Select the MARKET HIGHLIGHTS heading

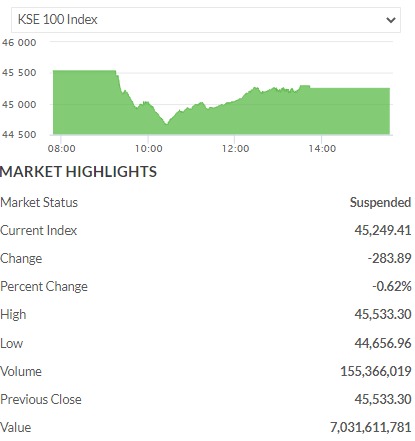[x=78, y=172]
